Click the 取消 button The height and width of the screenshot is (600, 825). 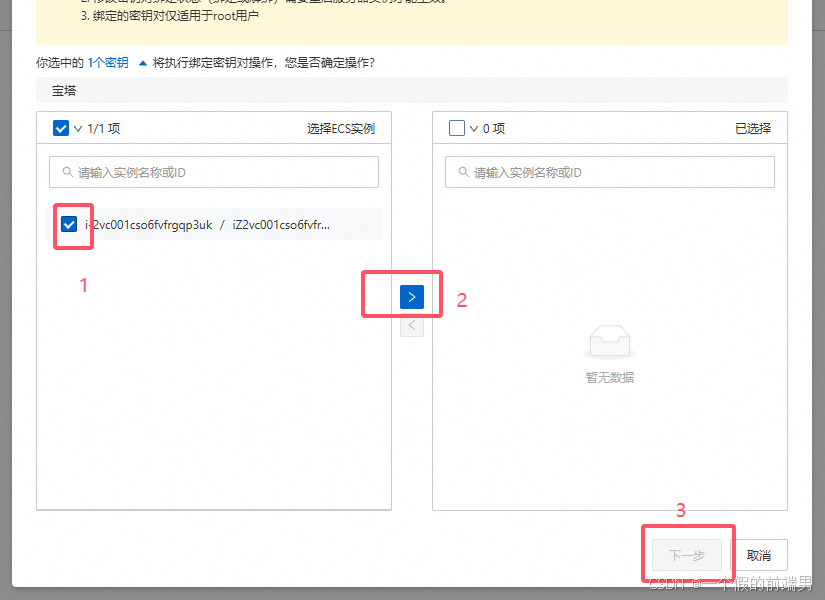coord(760,554)
